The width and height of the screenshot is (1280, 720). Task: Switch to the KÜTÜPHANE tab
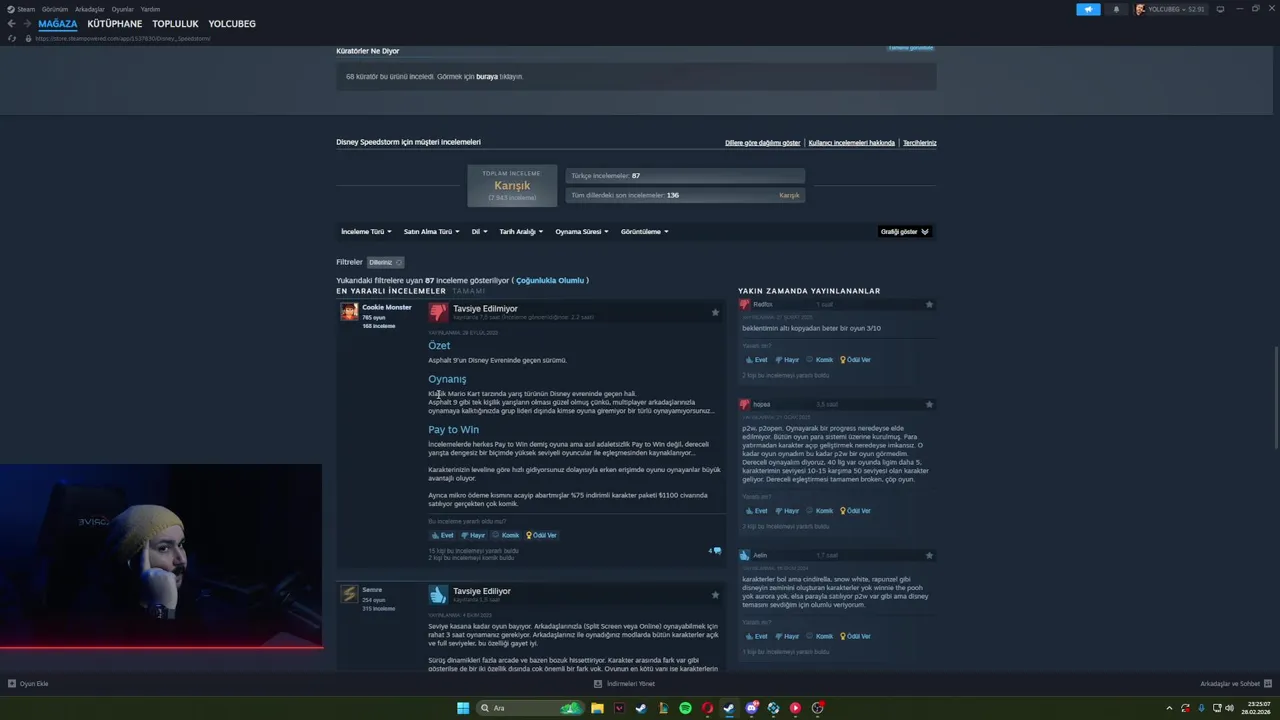tap(115, 24)
